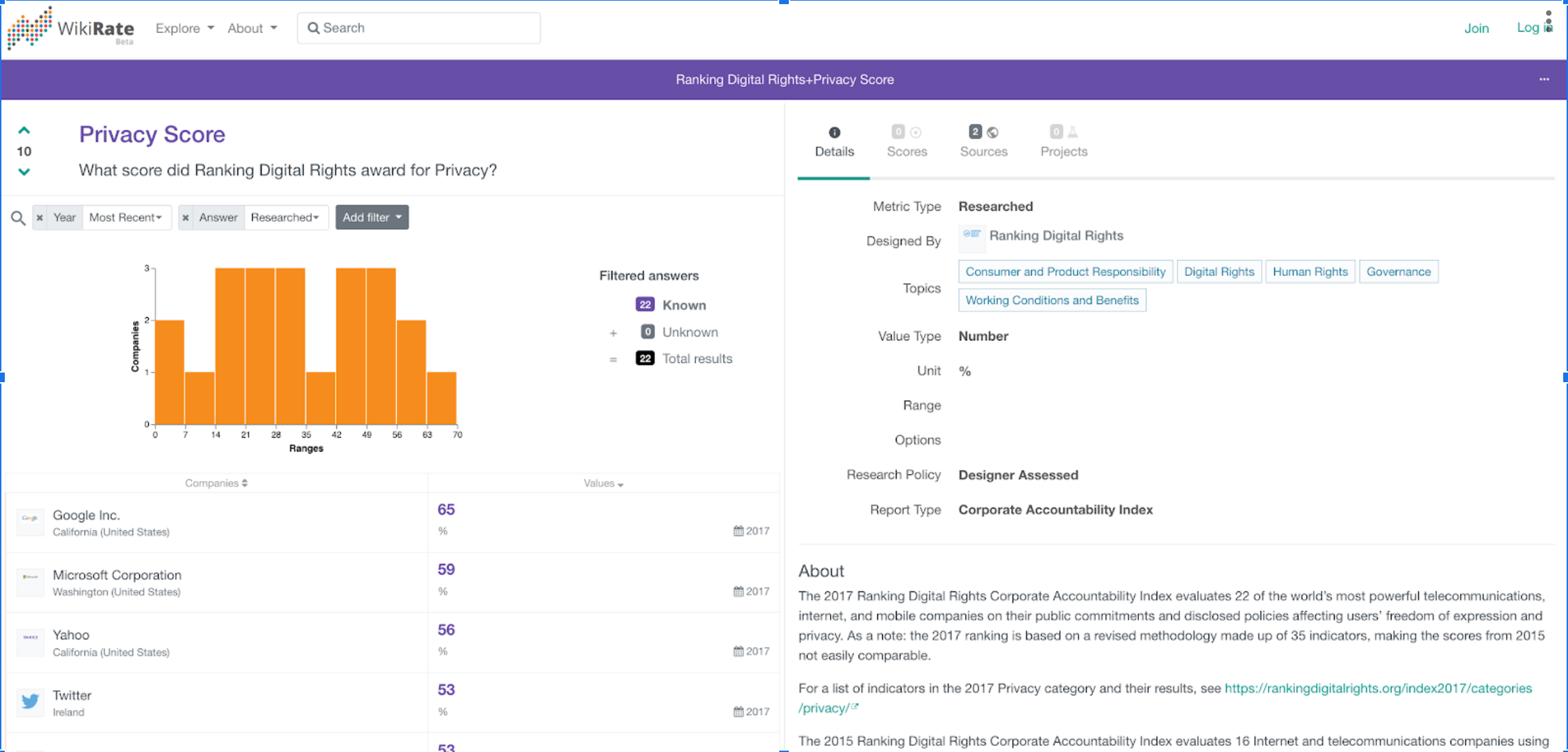Expand the Add filter dropdown
This screenshot has width=1568, height=752.
372,218
